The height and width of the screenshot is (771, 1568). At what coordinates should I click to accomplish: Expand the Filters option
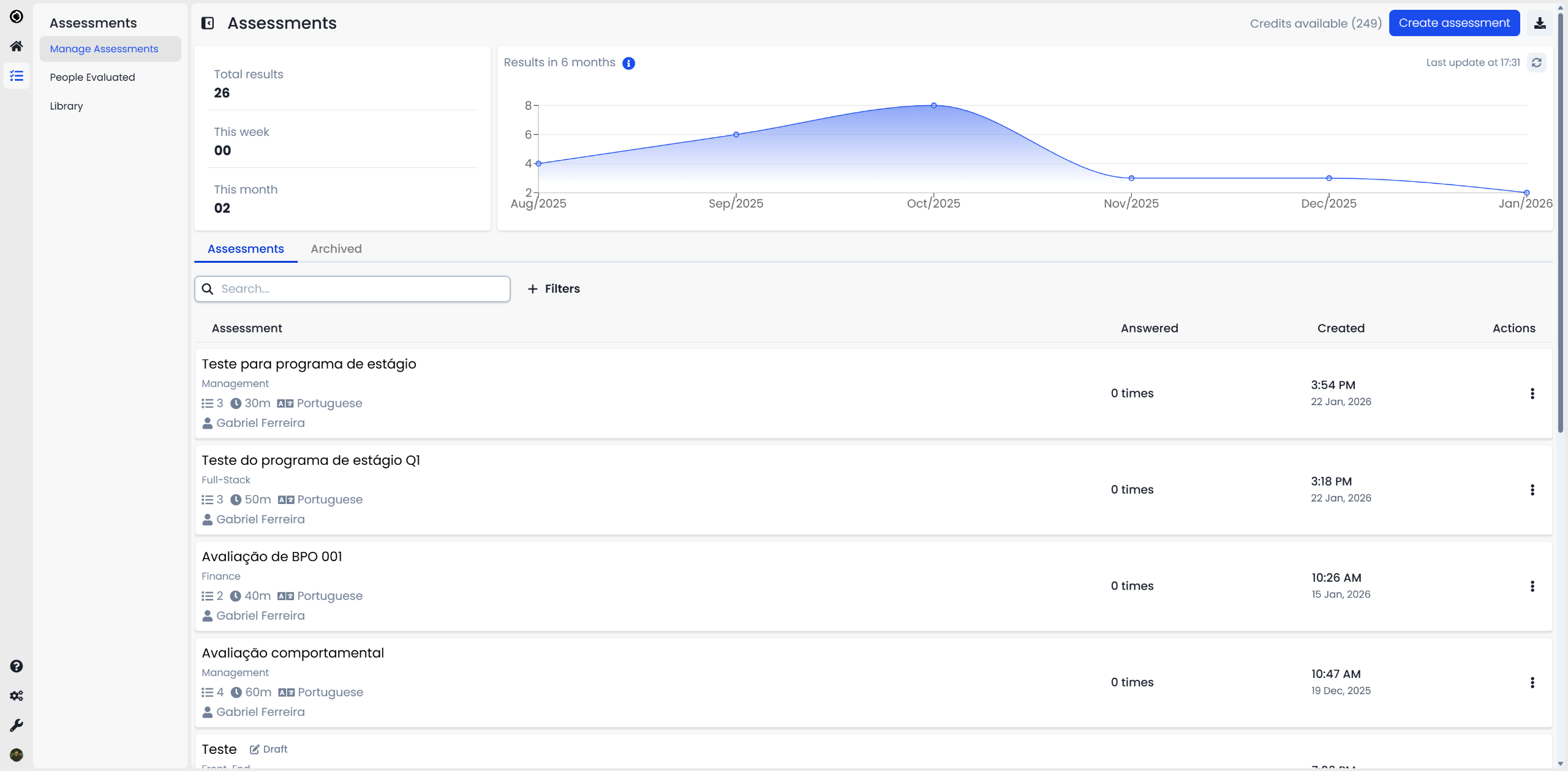[x=554, y=289]
